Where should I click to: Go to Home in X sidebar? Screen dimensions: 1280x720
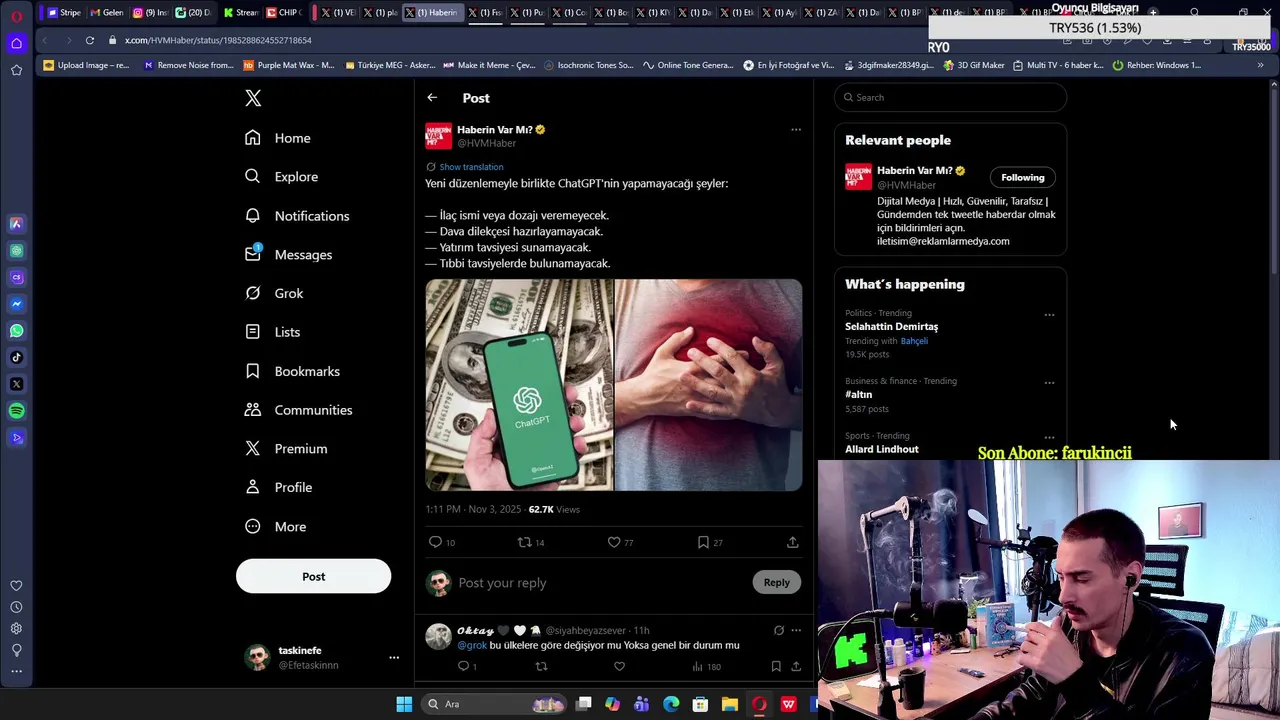pos(278,138)
